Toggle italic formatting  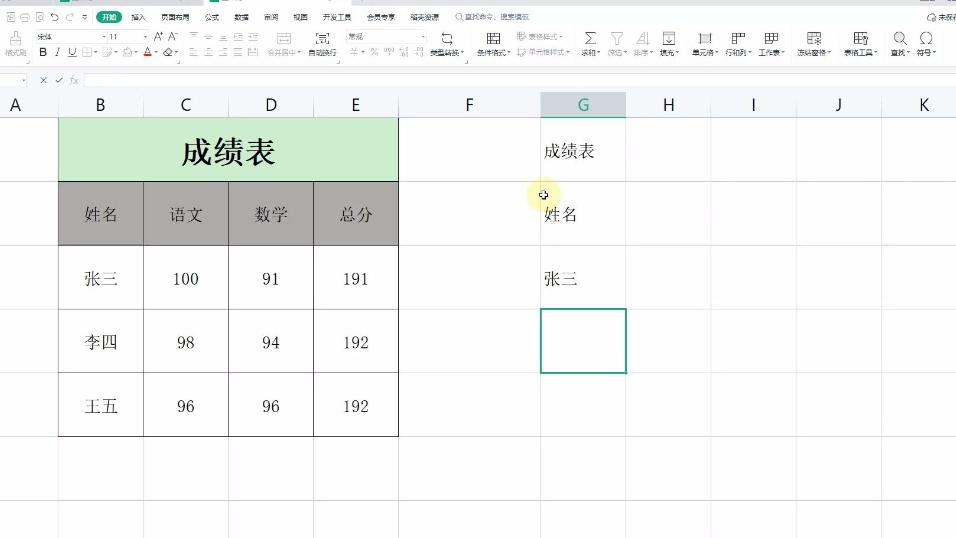tap(57, 52)
